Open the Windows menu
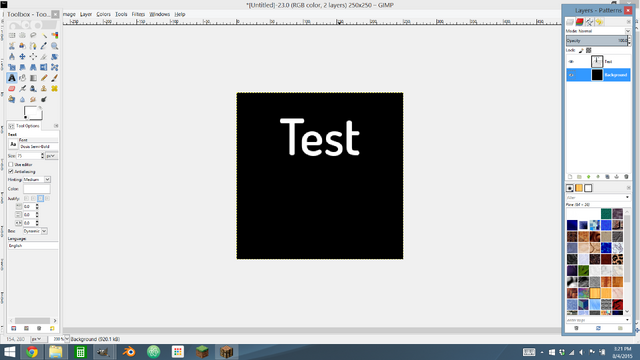The image size is (640, 360). coord(160,14)
